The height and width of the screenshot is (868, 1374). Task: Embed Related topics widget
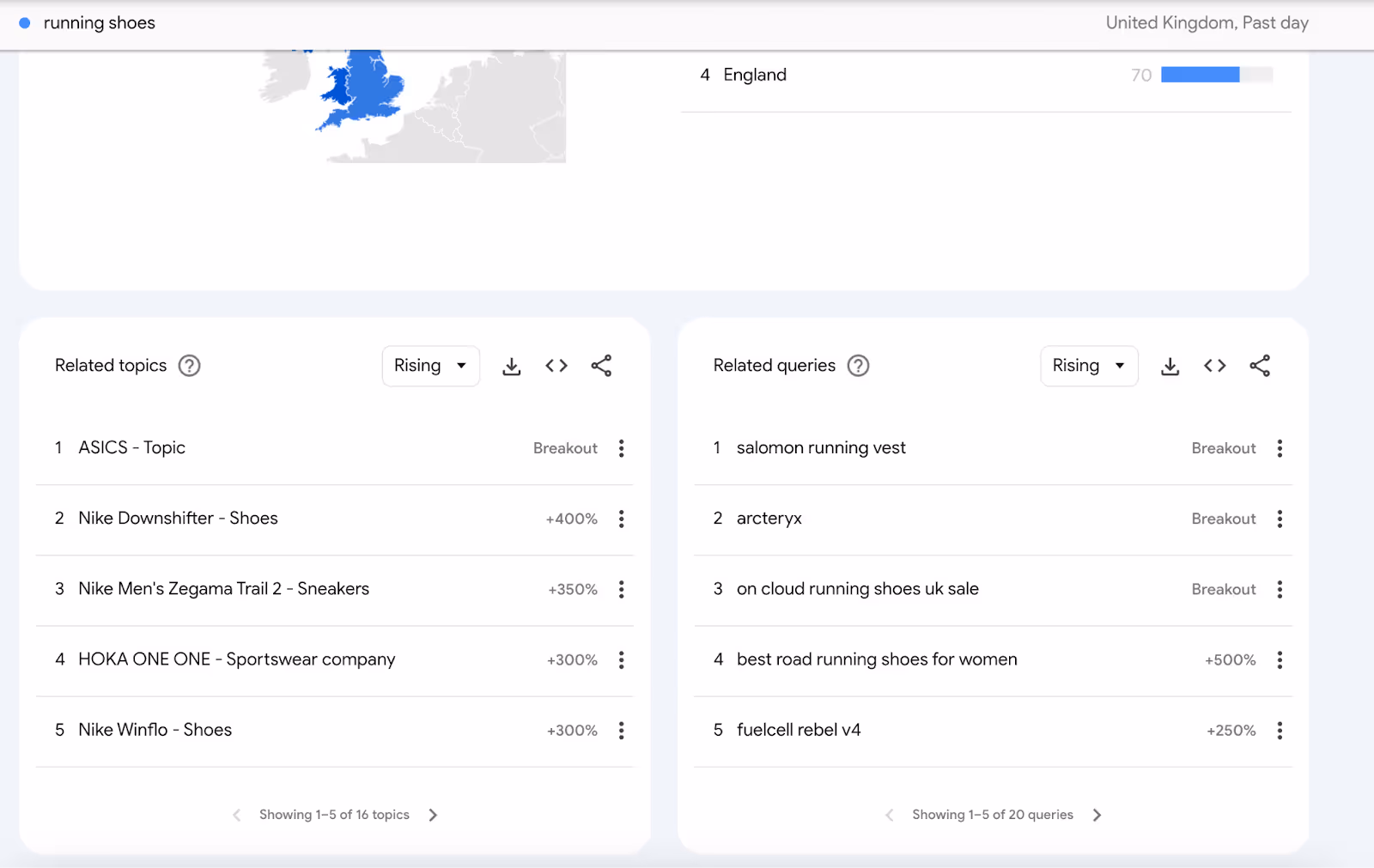tap(556, 366)
